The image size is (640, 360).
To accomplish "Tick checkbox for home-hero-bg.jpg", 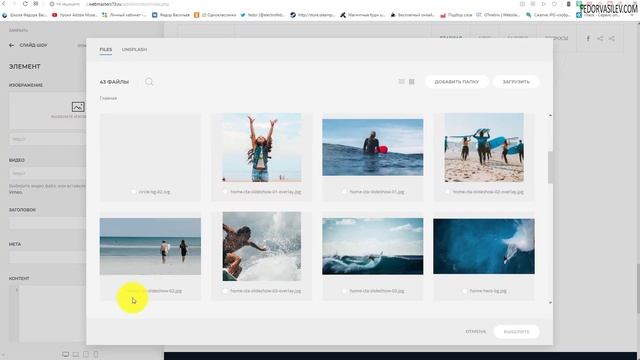I will 464,291.
